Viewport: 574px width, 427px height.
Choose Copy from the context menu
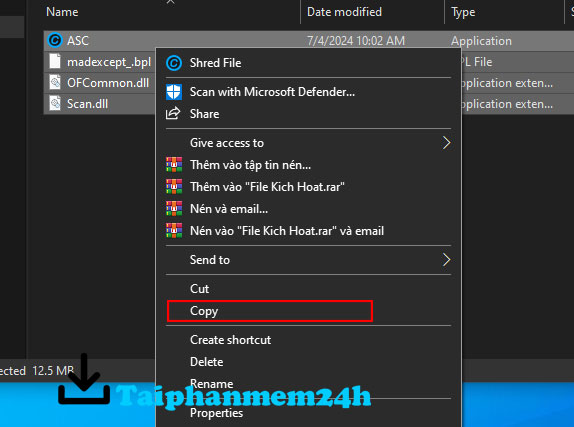point(204,311)
